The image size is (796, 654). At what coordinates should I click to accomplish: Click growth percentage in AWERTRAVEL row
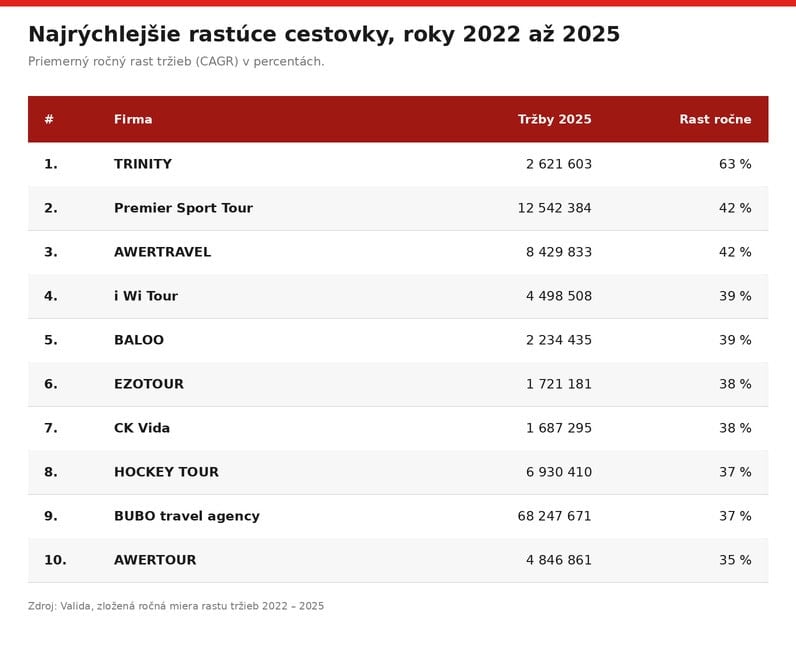[x=735, y=252]
